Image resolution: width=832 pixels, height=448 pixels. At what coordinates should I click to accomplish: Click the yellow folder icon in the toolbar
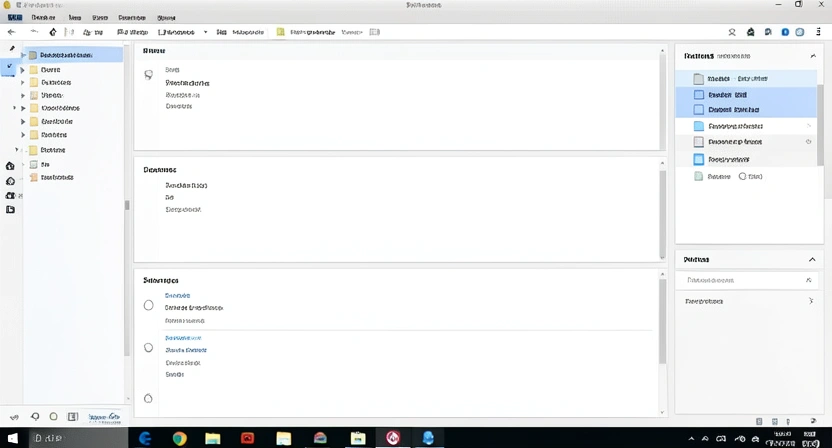(x=281, y=32)
